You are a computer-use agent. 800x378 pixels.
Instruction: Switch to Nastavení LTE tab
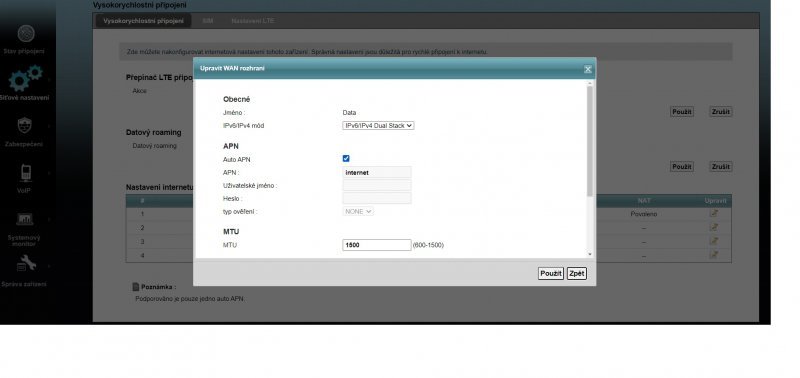(253, 21)
